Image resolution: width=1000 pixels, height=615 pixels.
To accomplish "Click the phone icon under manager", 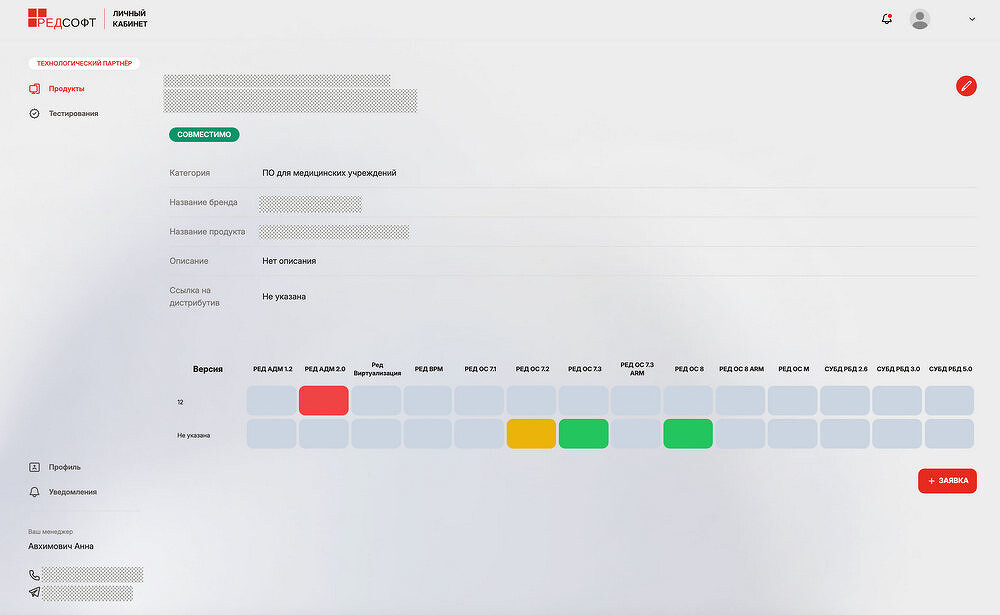I will [x=35, y=575].
